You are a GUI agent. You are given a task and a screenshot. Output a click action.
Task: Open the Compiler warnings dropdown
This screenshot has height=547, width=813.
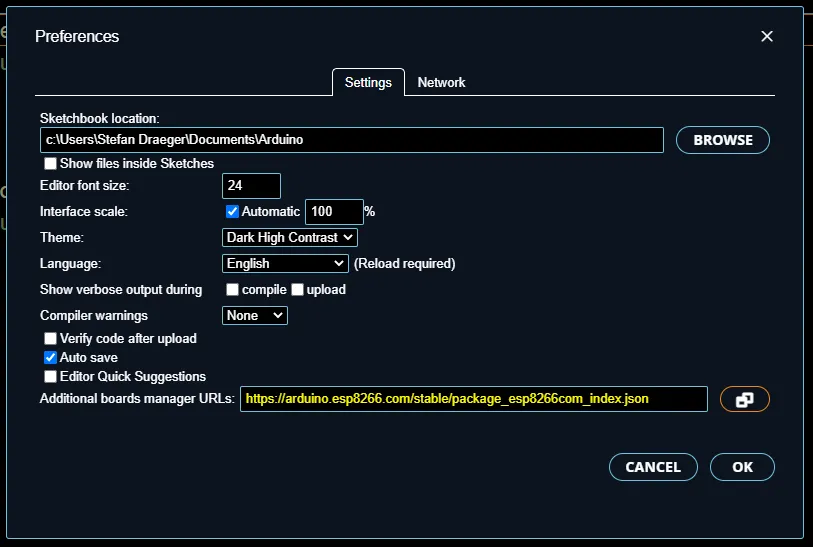click(x=255, y=316)
